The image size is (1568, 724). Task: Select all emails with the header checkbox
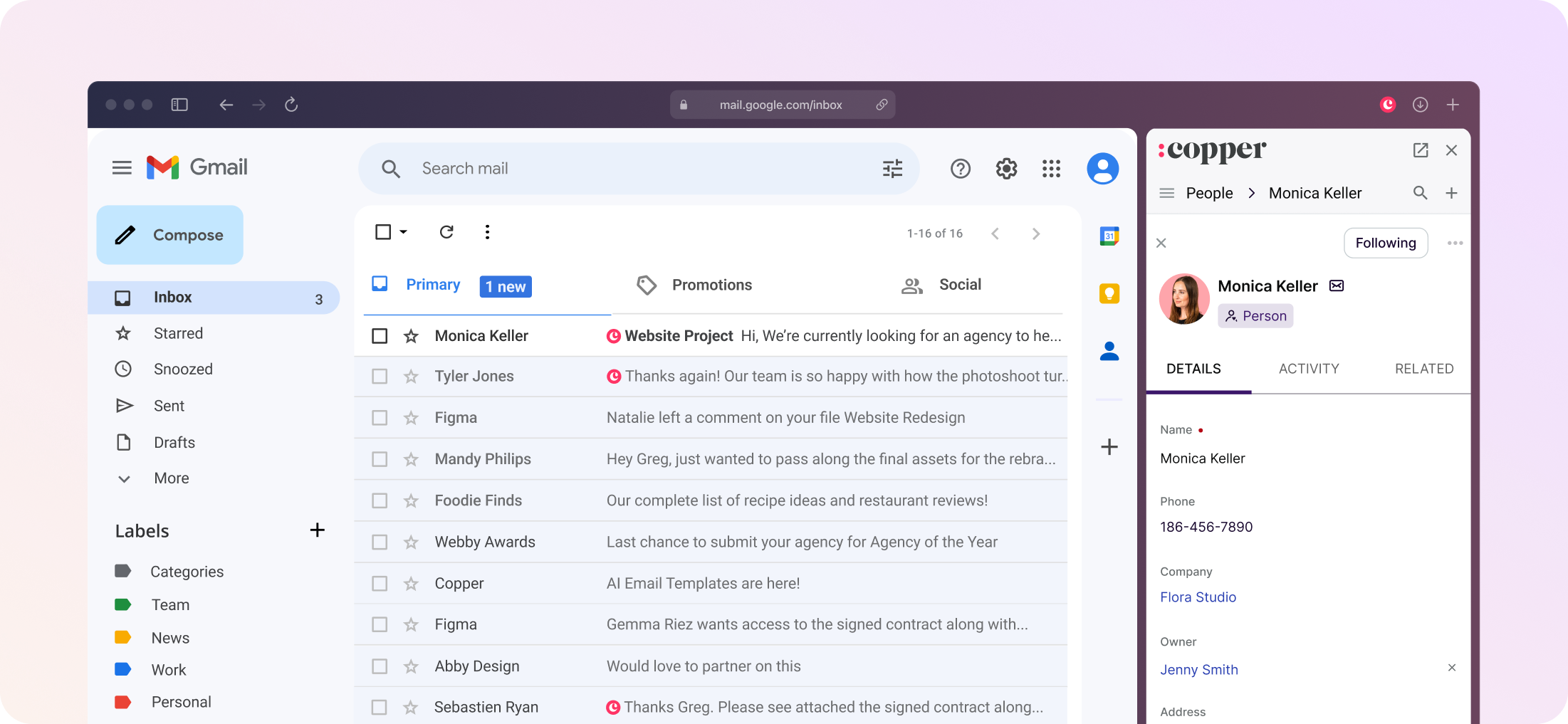pos(382,231)
